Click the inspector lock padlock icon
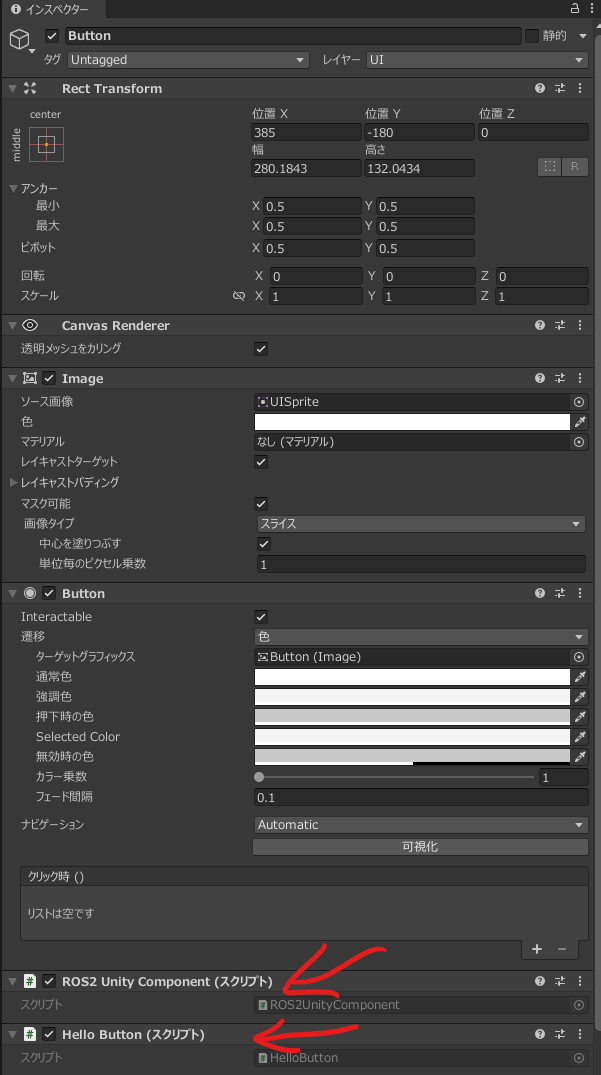601x1075 pixels. click(574, 8)
